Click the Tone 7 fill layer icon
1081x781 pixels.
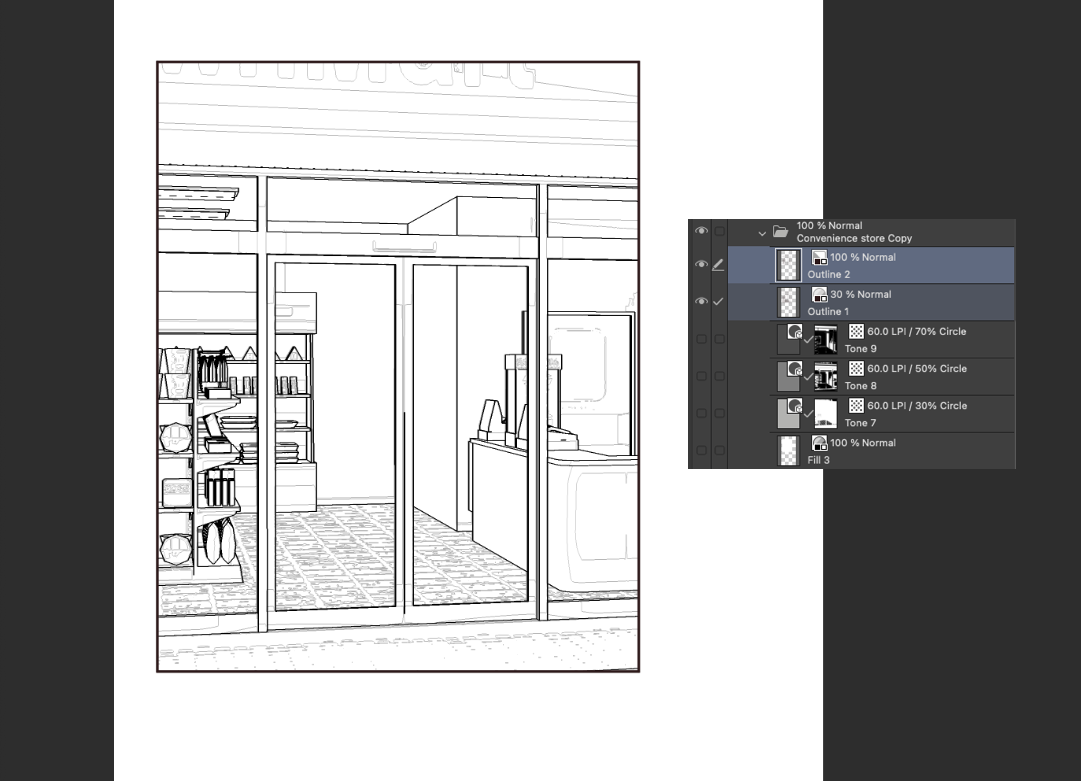[794, 406]
